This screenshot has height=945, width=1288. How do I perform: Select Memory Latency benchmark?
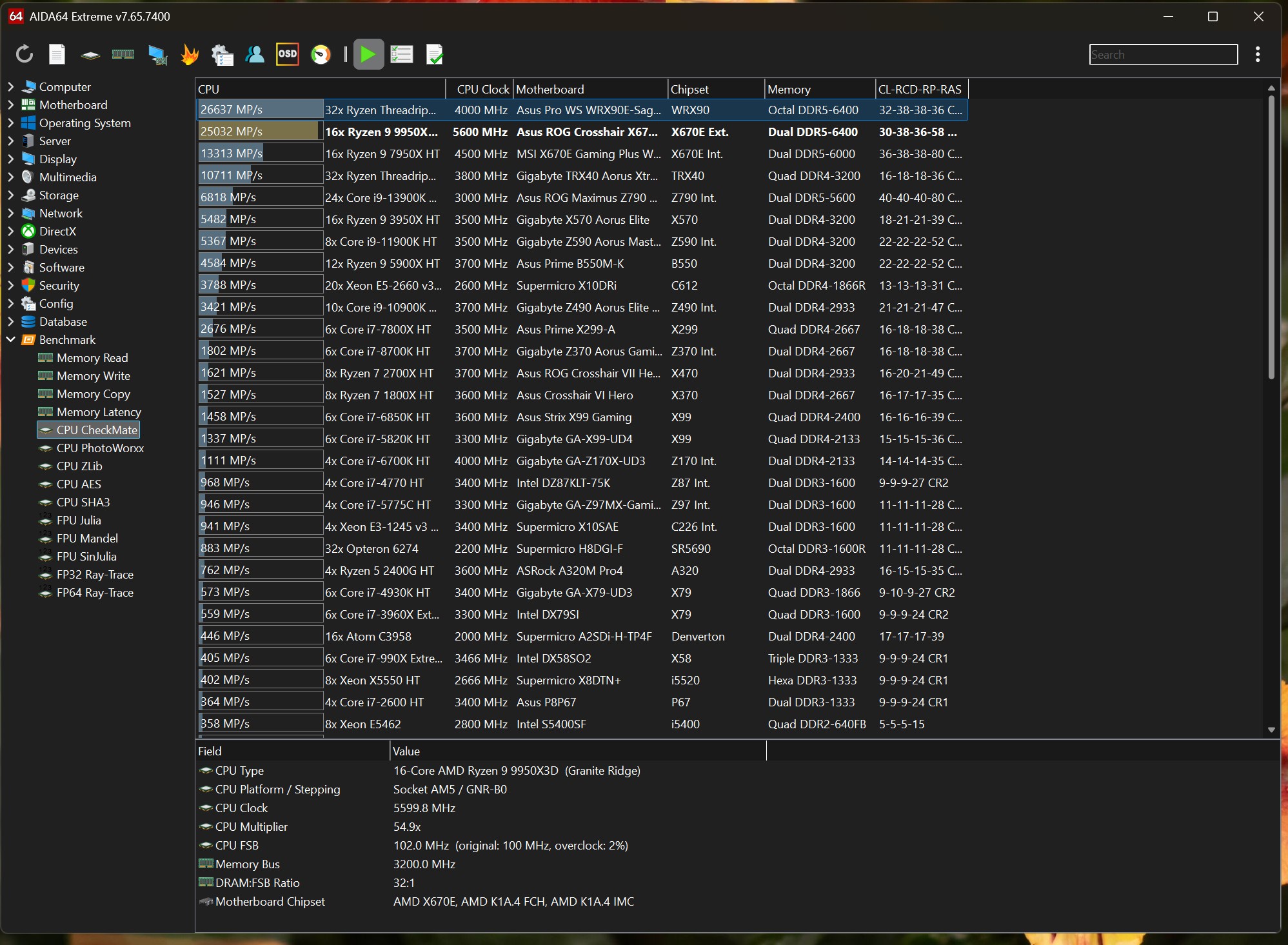tap(99, 412)
